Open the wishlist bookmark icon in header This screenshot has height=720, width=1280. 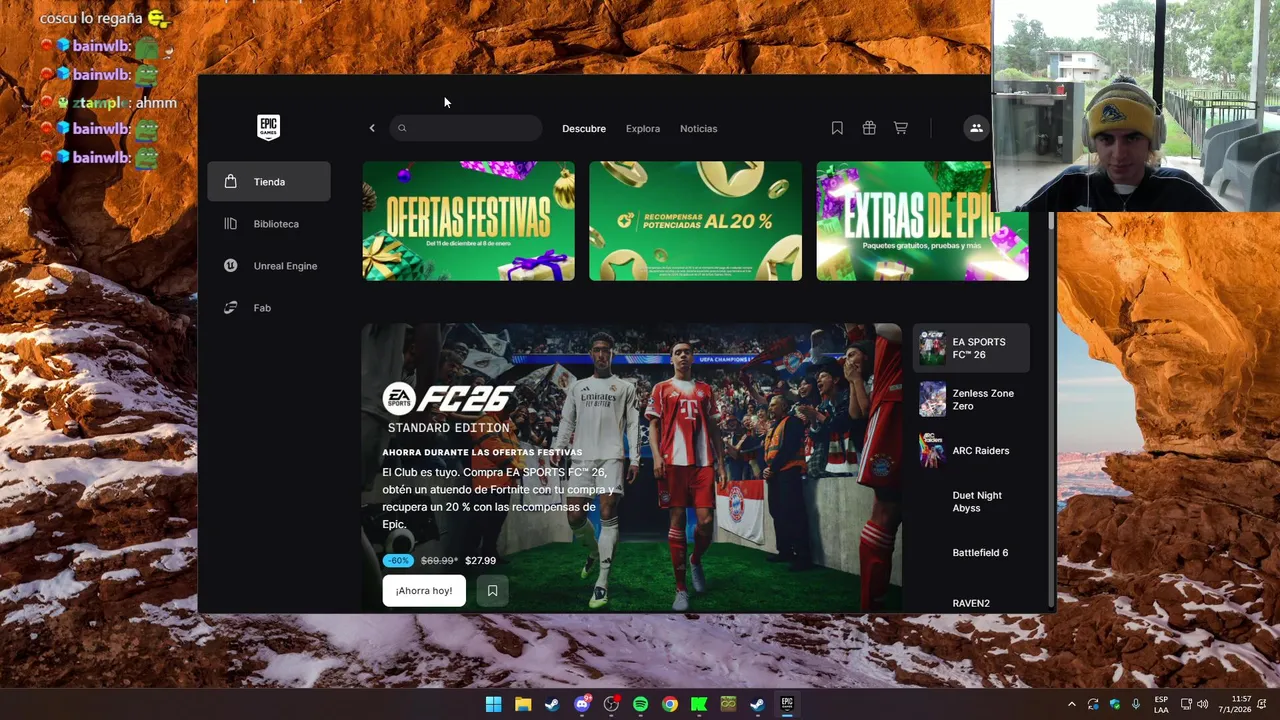837,128
